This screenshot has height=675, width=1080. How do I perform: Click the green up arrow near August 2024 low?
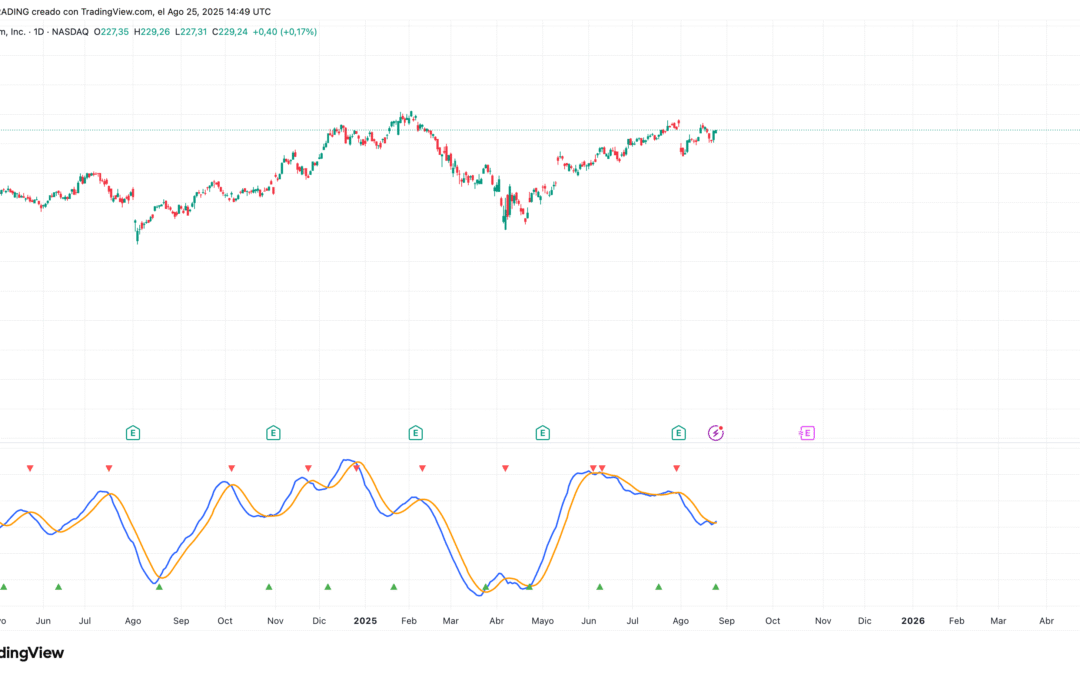click(159, 587)
